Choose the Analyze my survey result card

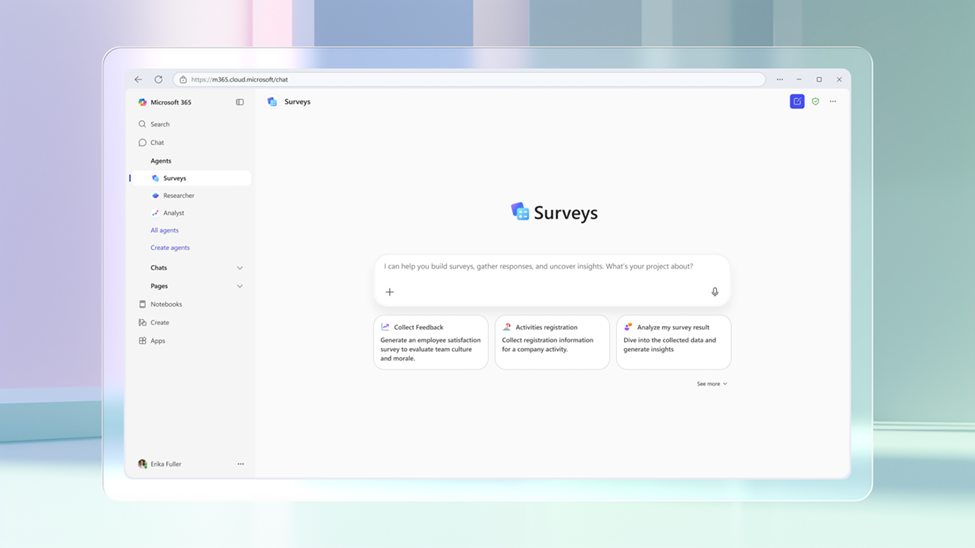(x=673, y=342)
